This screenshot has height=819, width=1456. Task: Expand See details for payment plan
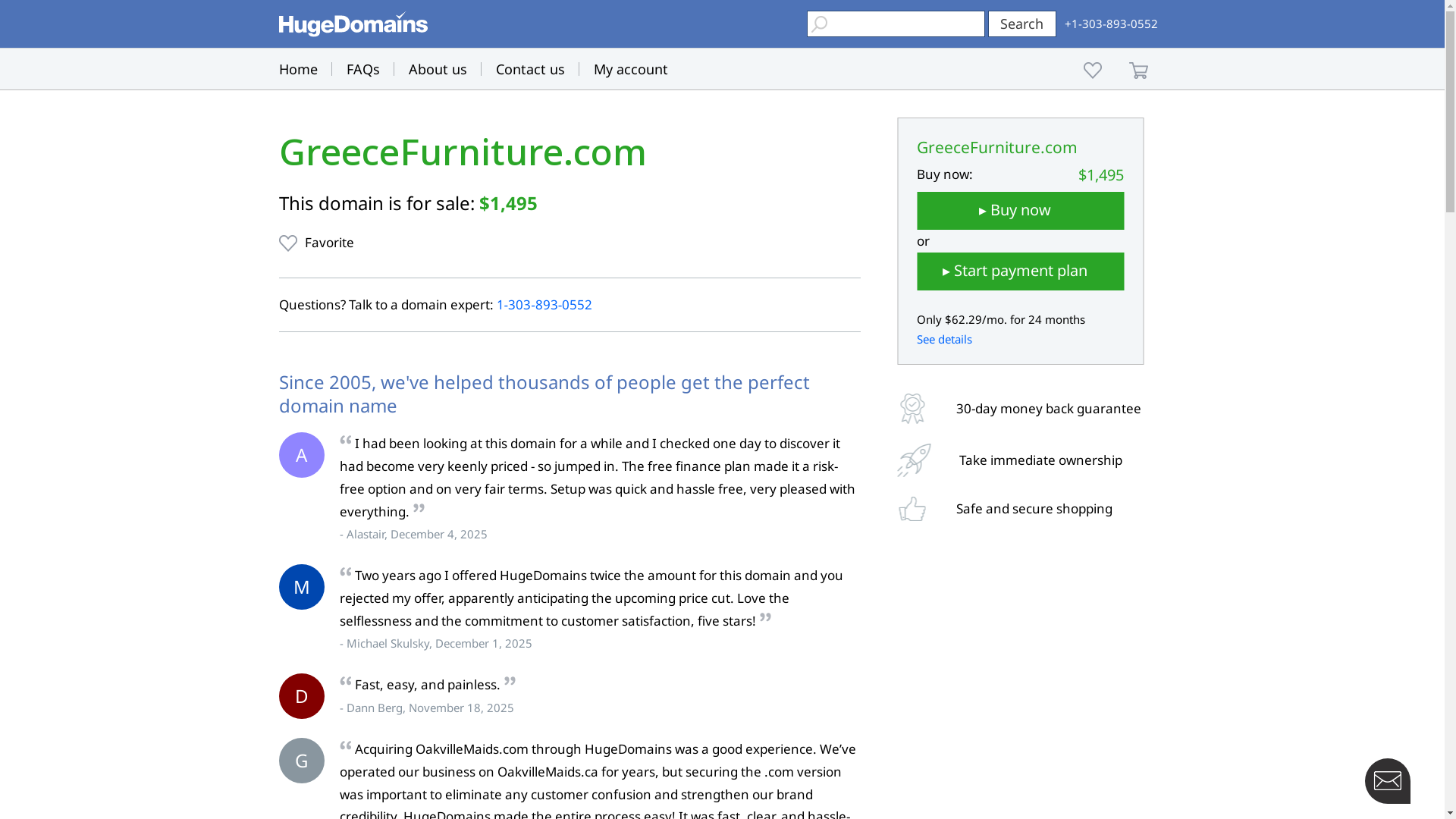click(944, 340)
